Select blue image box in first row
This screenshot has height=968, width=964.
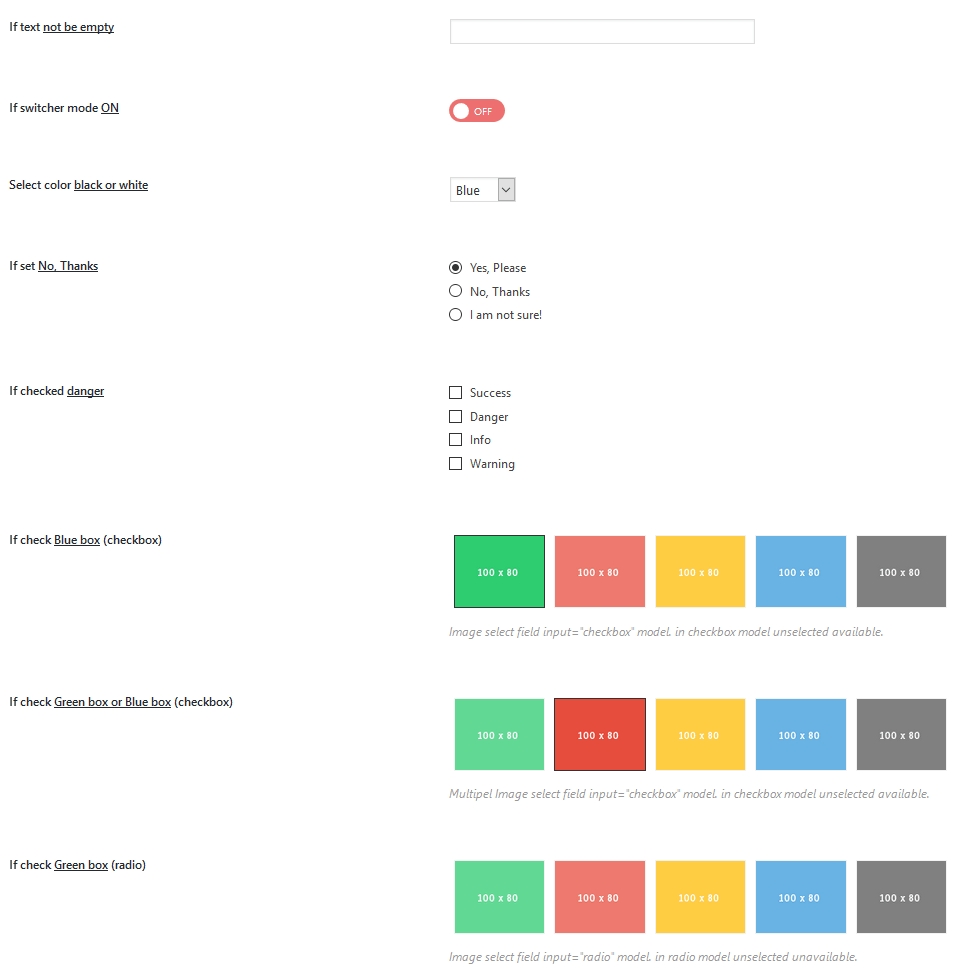pyautogui.click(x=800, y=571)
